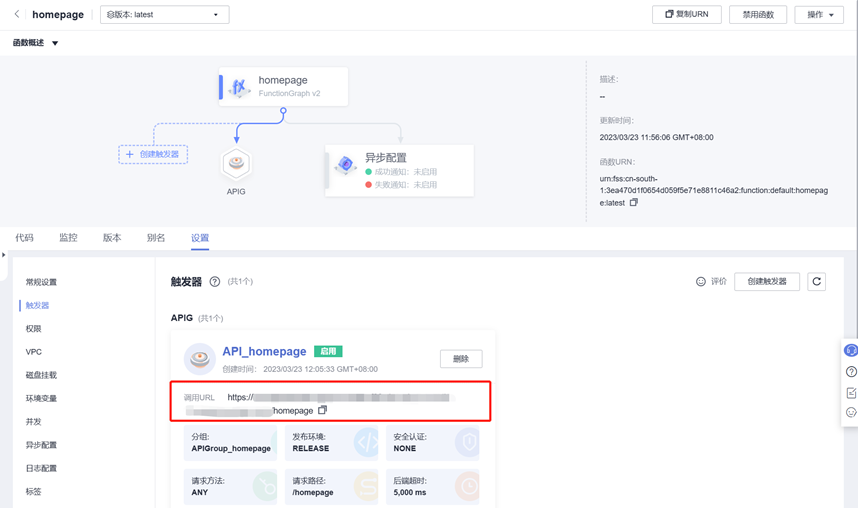Switch to the 代码 tab
Image resolution: width=858 pixels, height=508 pixels.
pyautogui.click(x=24, y=238)
